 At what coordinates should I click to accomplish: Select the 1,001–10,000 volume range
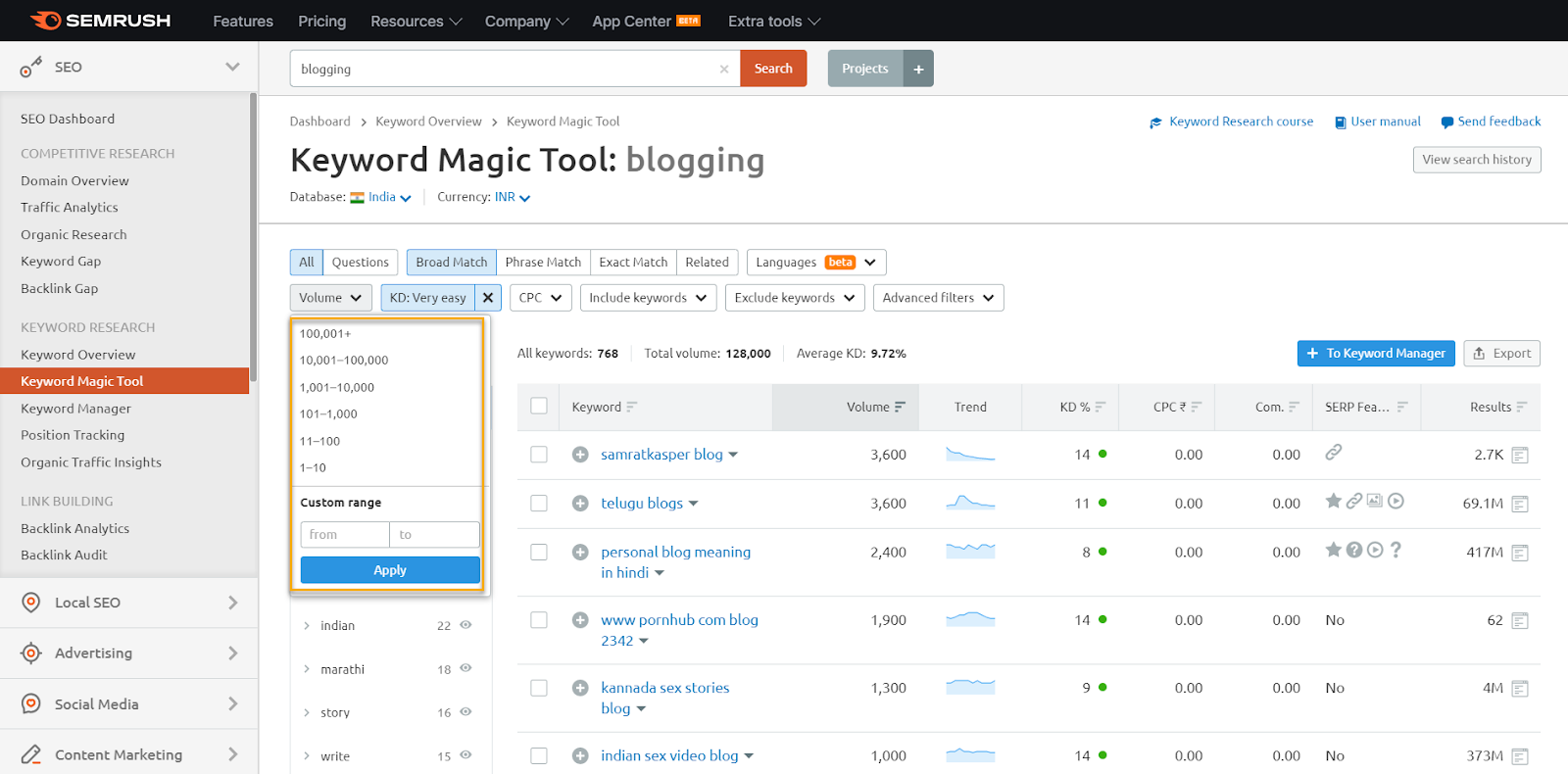pos(337,387)
